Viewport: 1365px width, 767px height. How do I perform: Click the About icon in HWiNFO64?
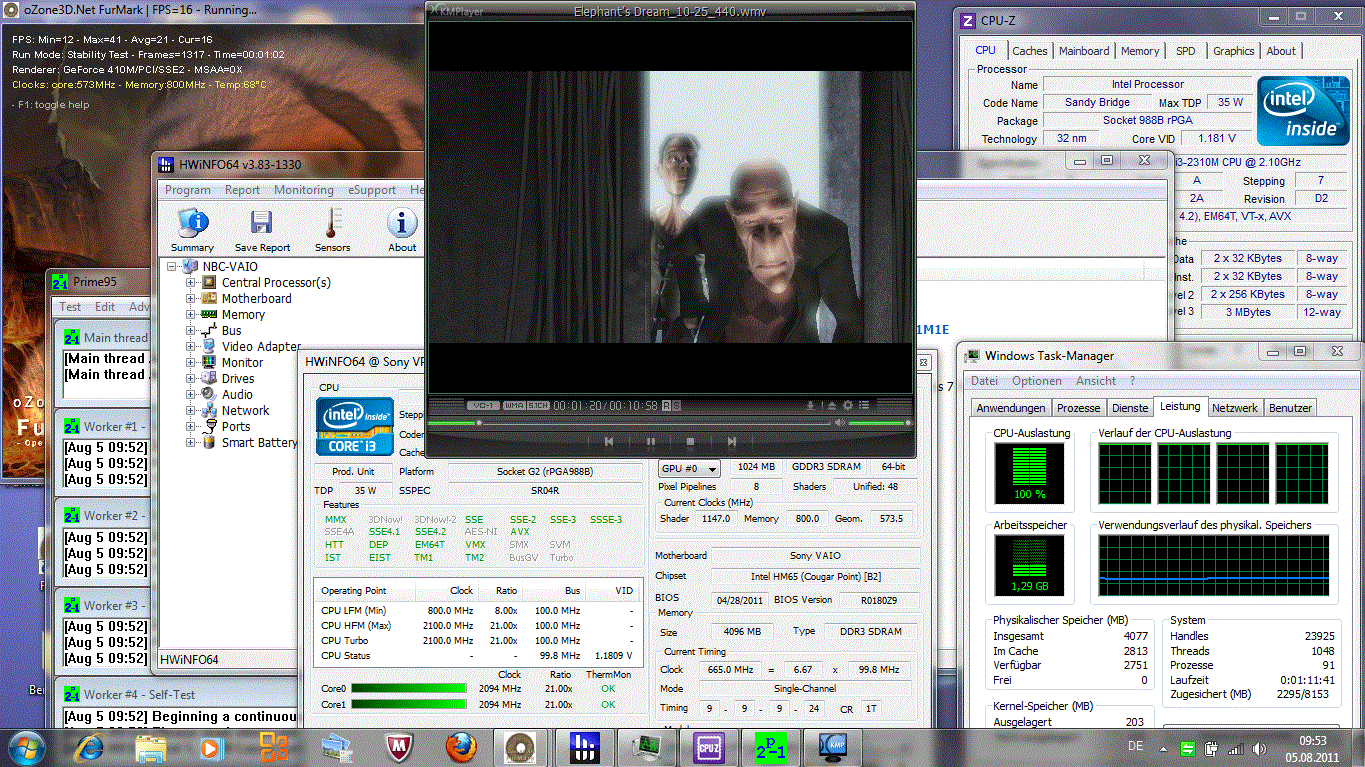click(402, 229)
